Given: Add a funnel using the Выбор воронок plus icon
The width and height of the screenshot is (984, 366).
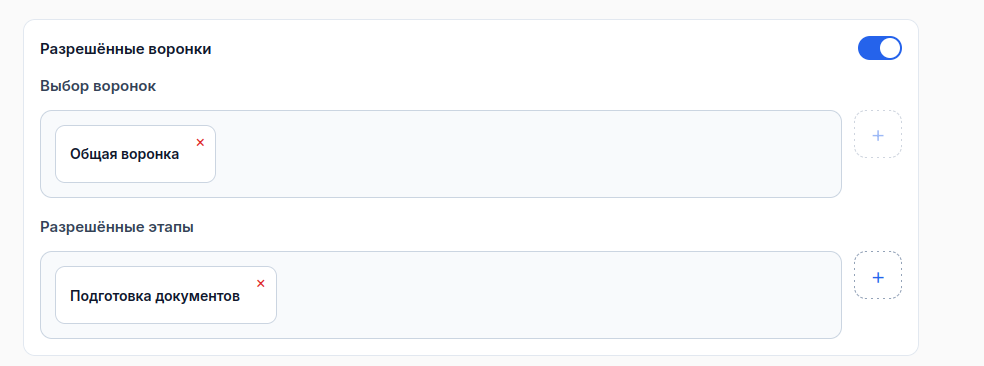Looking at the screenshot, I should (878, 134).
